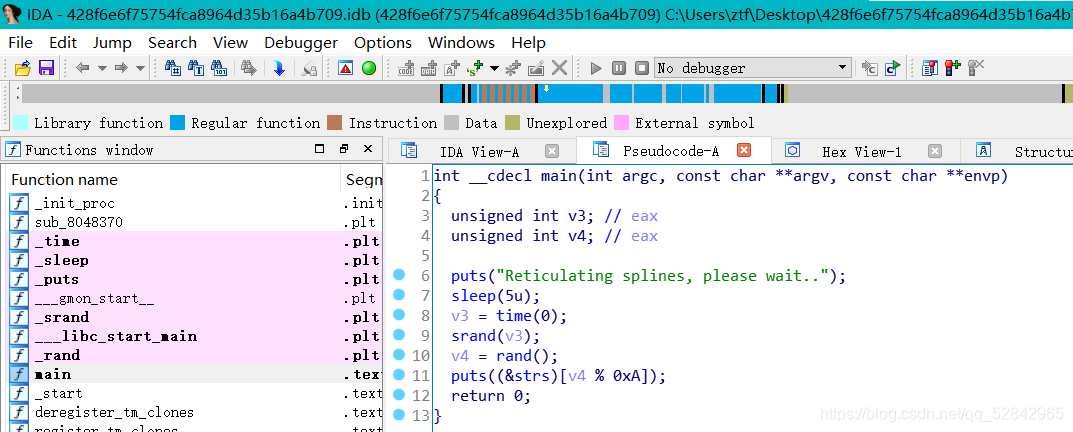This screenshot has width=1073, height=432.
Task: Select _init_proc in Functions window
Action: click(x=196, y=203)
